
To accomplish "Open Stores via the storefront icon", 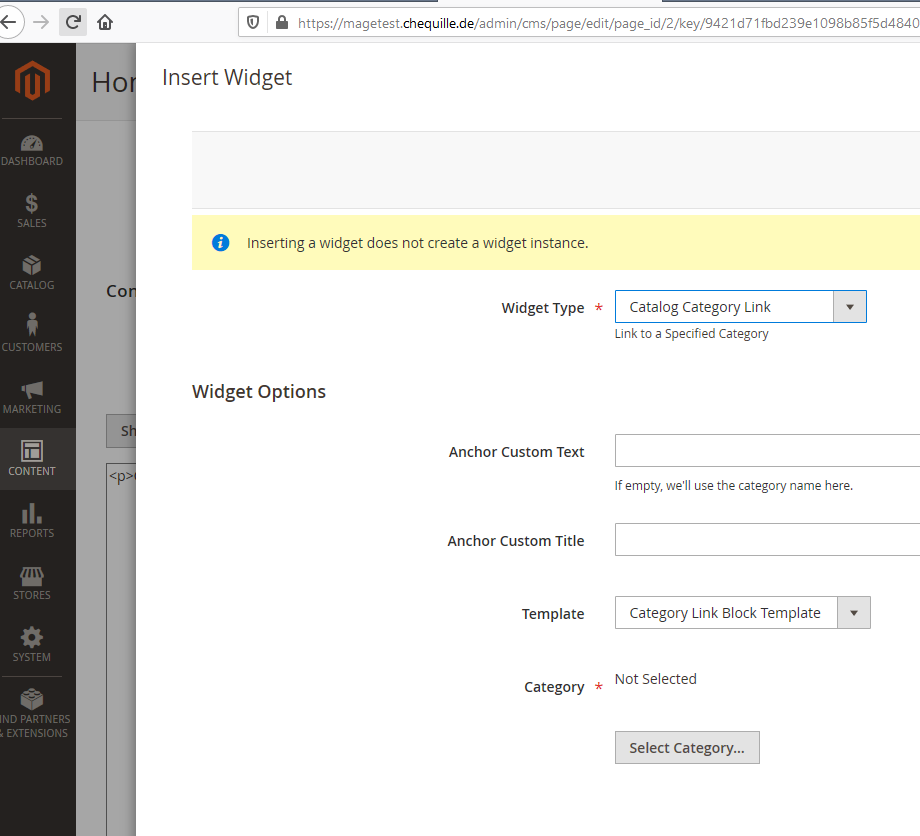I will coord(31,582).
